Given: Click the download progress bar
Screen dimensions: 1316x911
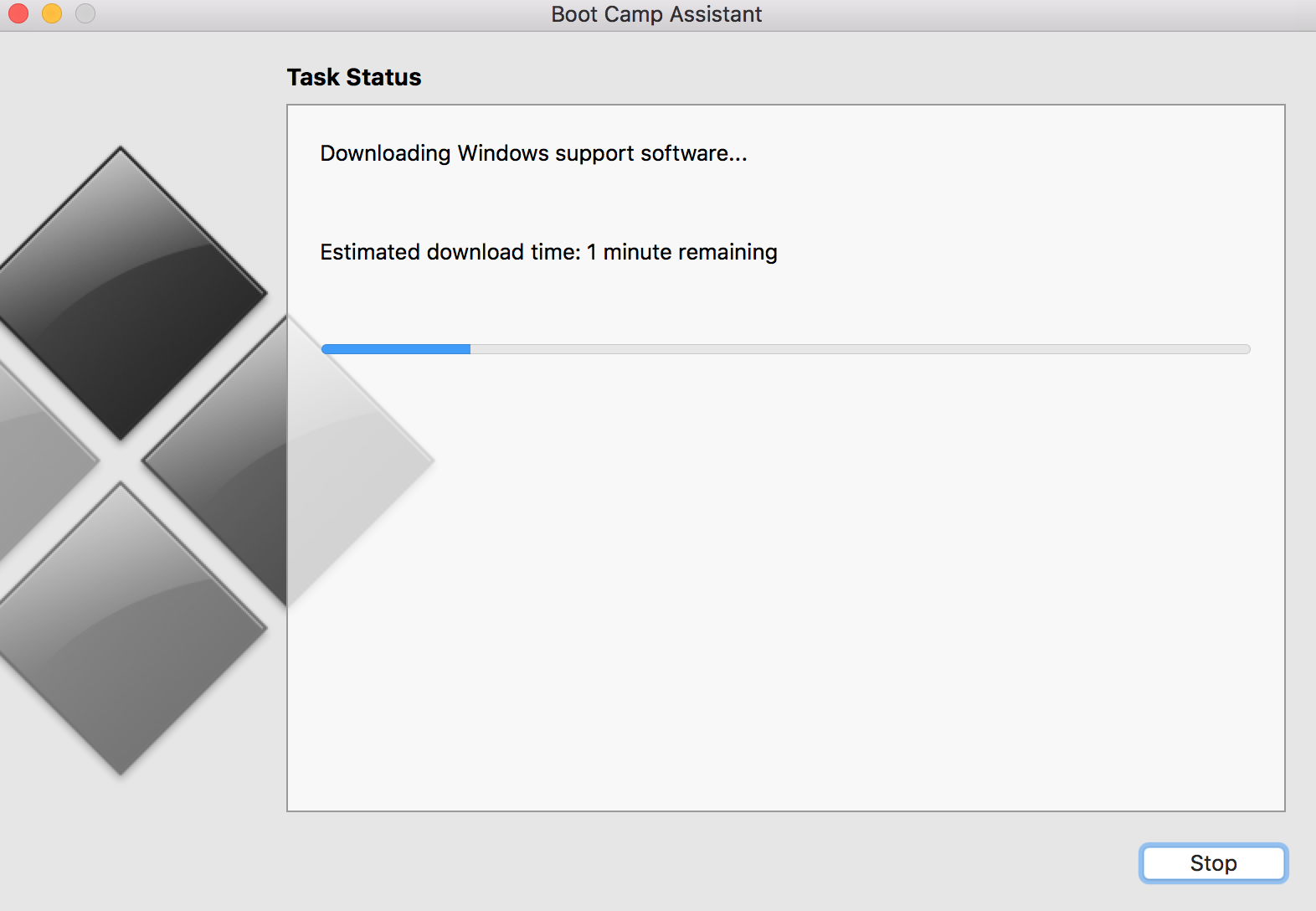Looking at the screenshot, I should (x=785, y=349).
